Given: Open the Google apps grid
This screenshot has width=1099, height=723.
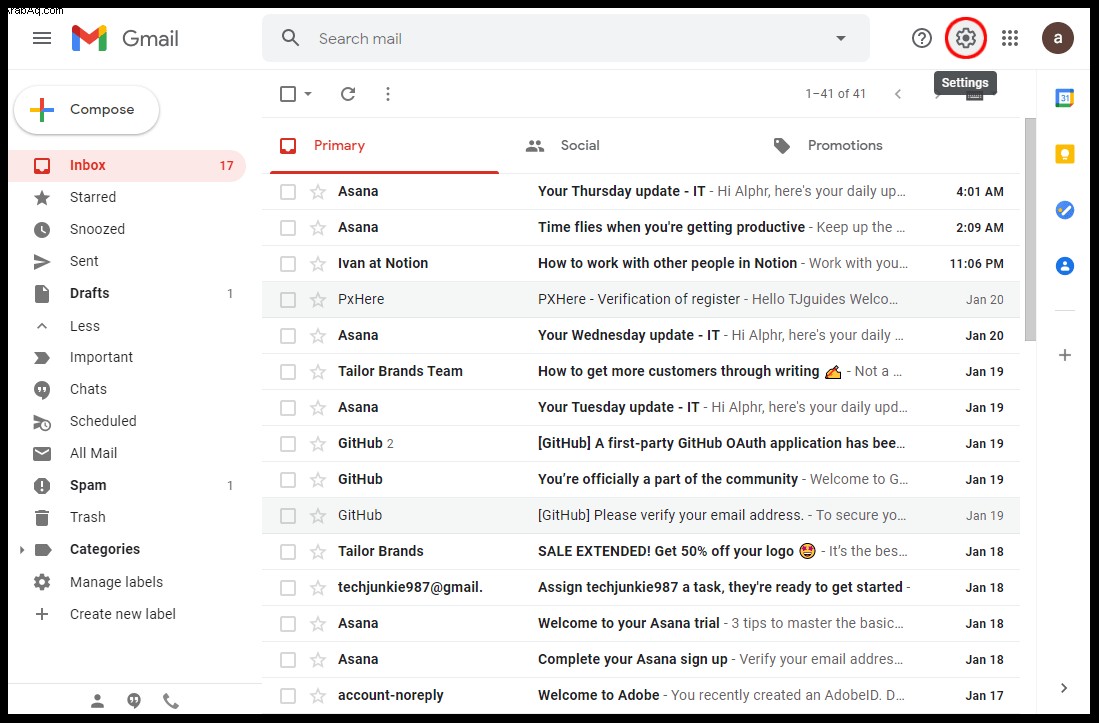Looking at the screenshot, I should point(1010,38).
